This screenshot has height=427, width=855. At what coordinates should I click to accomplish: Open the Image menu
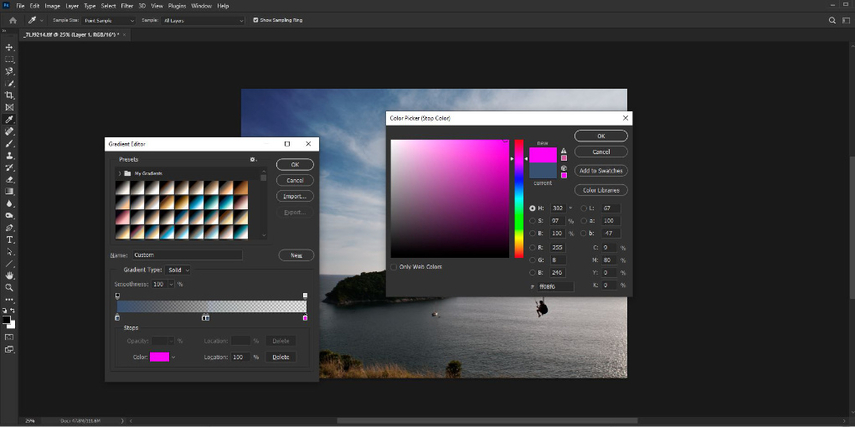[x=52, y=5]
